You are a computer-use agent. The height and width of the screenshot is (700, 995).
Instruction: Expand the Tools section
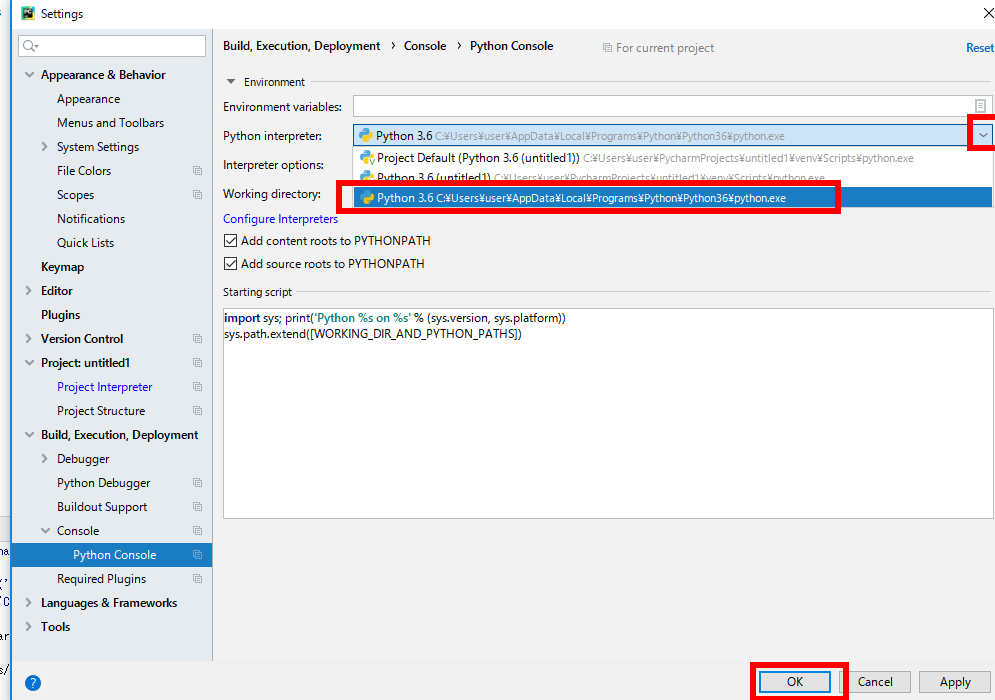[29, 627]
